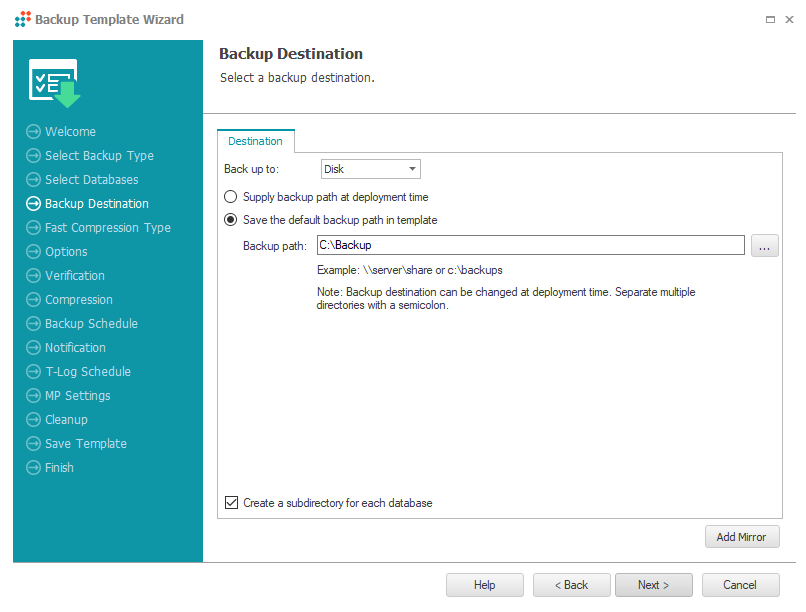Image resolution: width=806 pixels, height=612 pixels.
Task: Cancel the wizard
Action: 741,585
